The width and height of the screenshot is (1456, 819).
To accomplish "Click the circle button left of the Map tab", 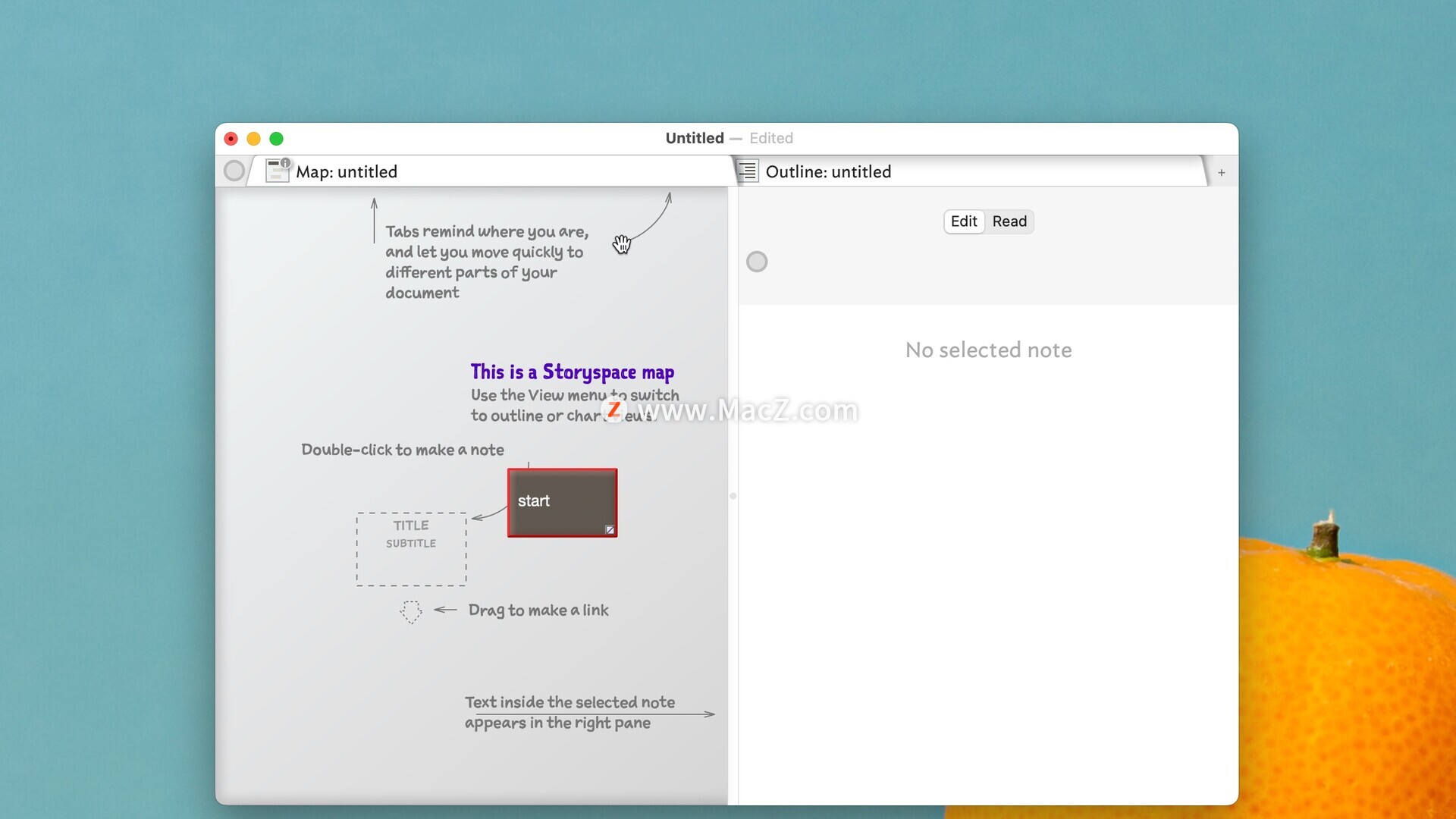I will click(x=234, y=171).
